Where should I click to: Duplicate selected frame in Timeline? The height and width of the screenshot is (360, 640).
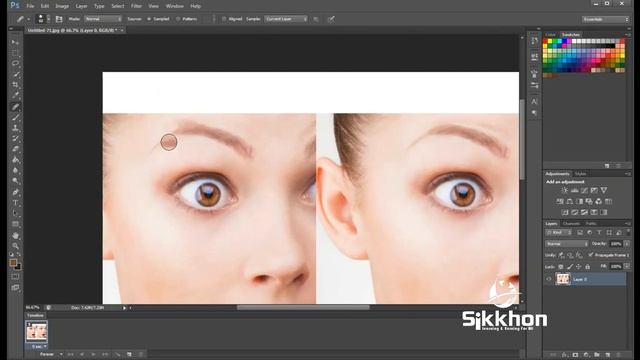point(129,354)
